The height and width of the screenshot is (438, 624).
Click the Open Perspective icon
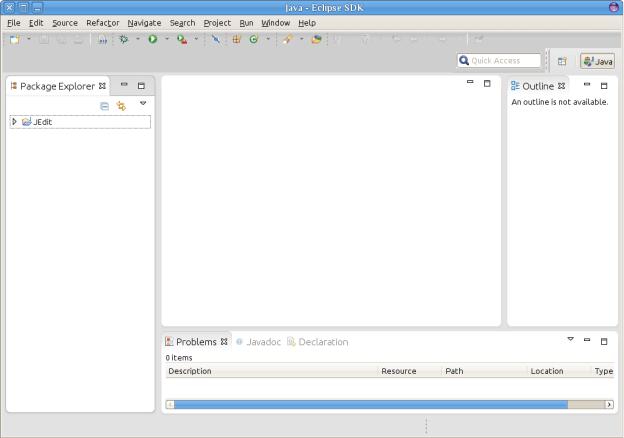(x=562, y=61)
